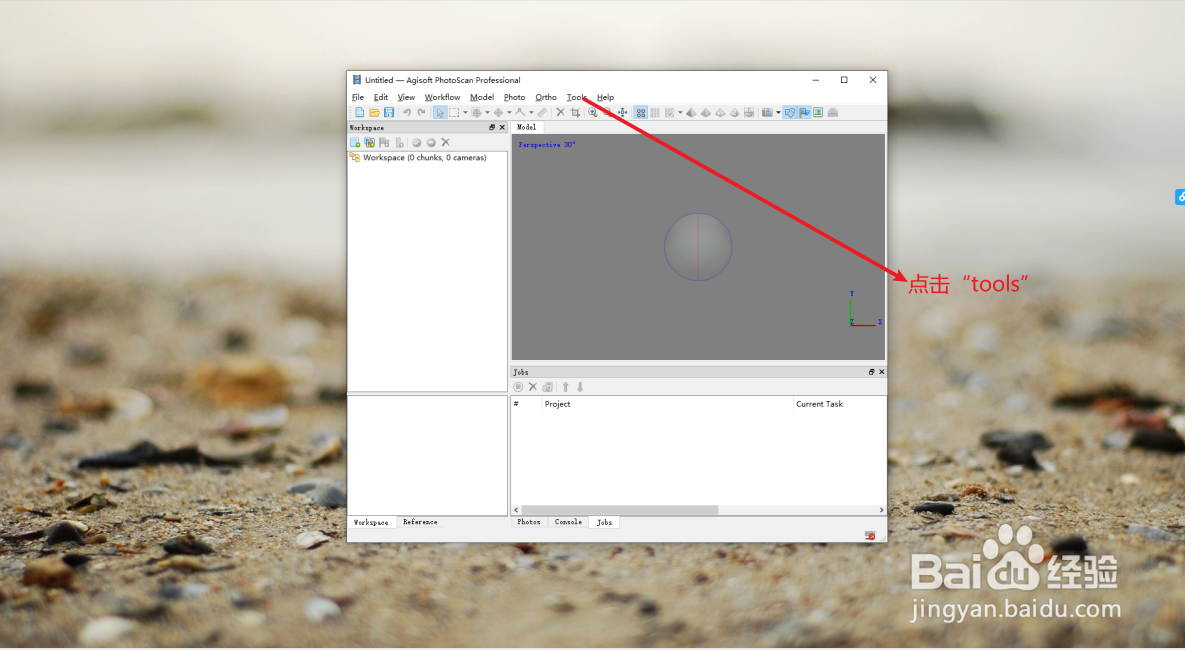Select the Navigation arrow pointer tool
Image resolution: width=1185 pixels, height=650 pixels.
point(440,112)
